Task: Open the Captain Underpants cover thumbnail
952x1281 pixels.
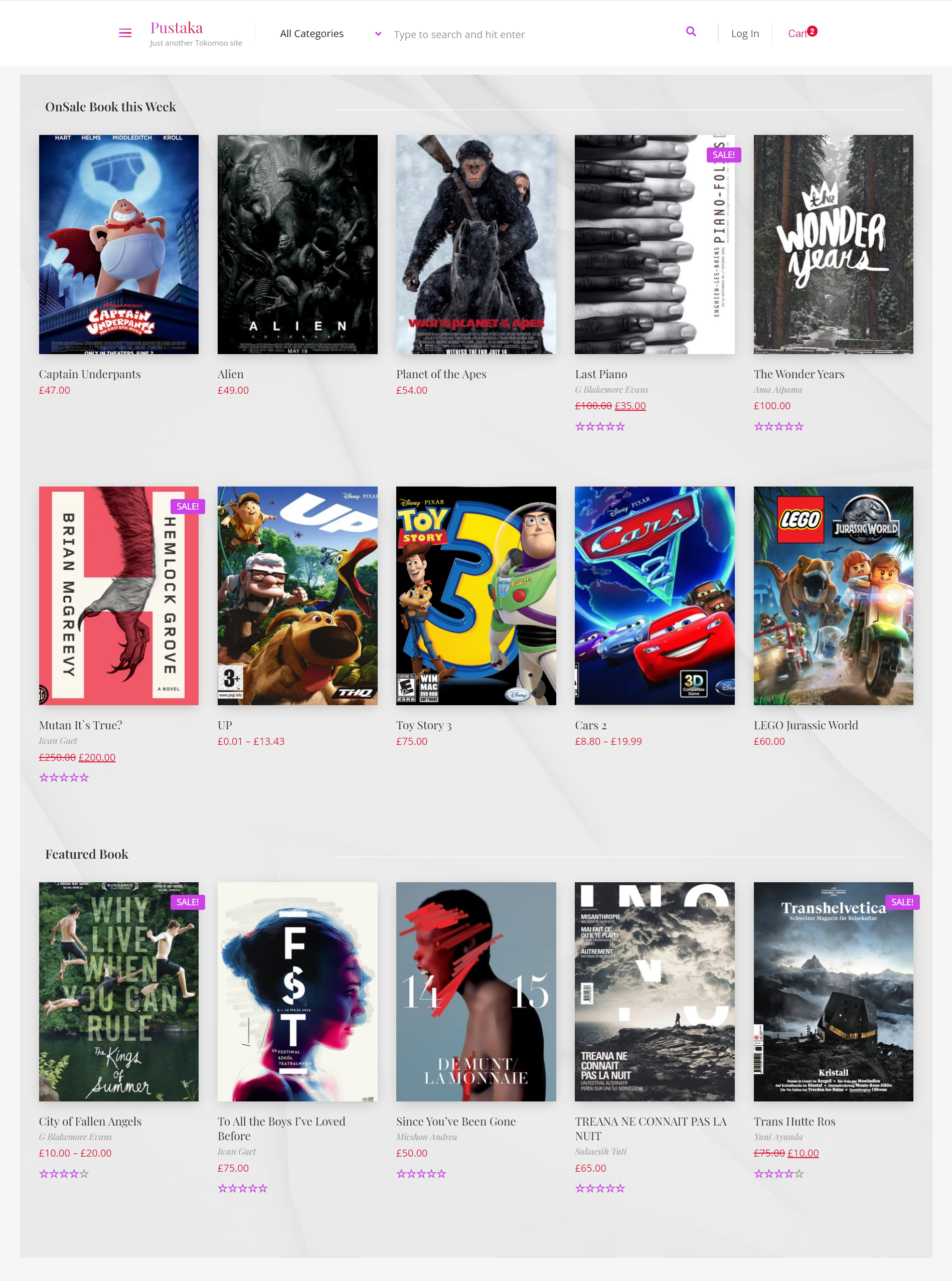Action: 119,244
